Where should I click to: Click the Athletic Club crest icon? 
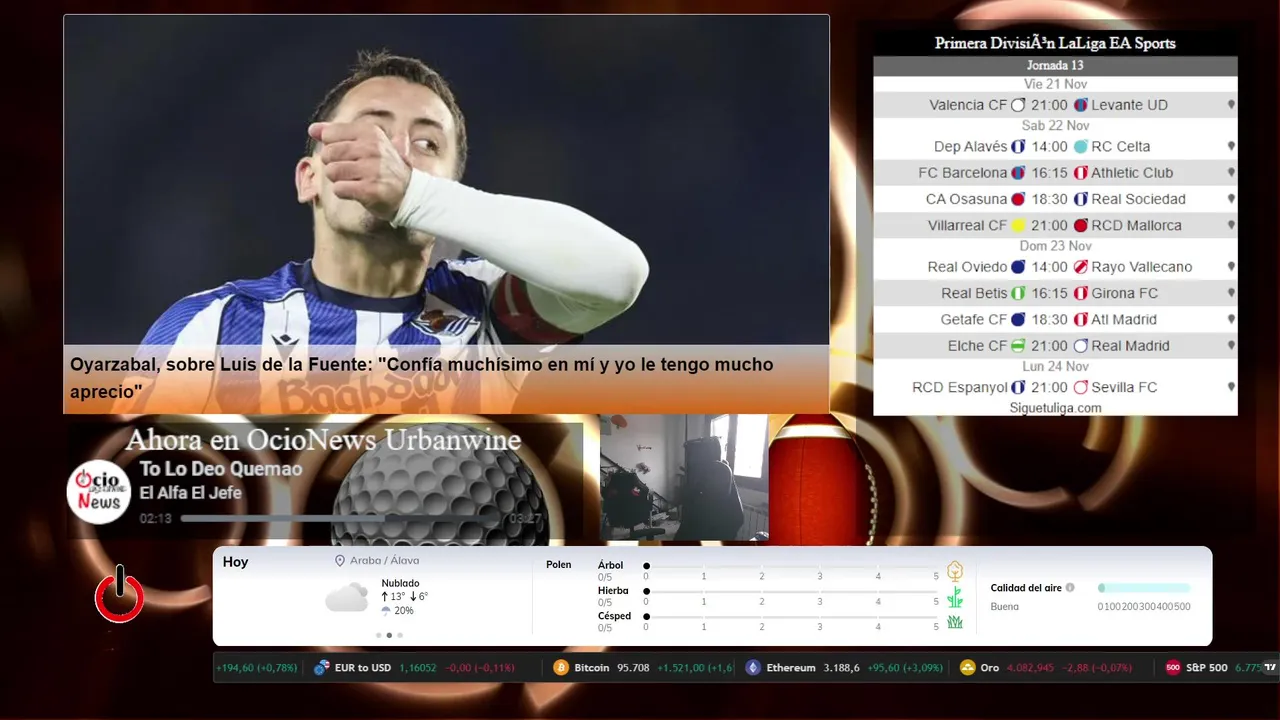pyautogui.click(x=1080, y=173)
